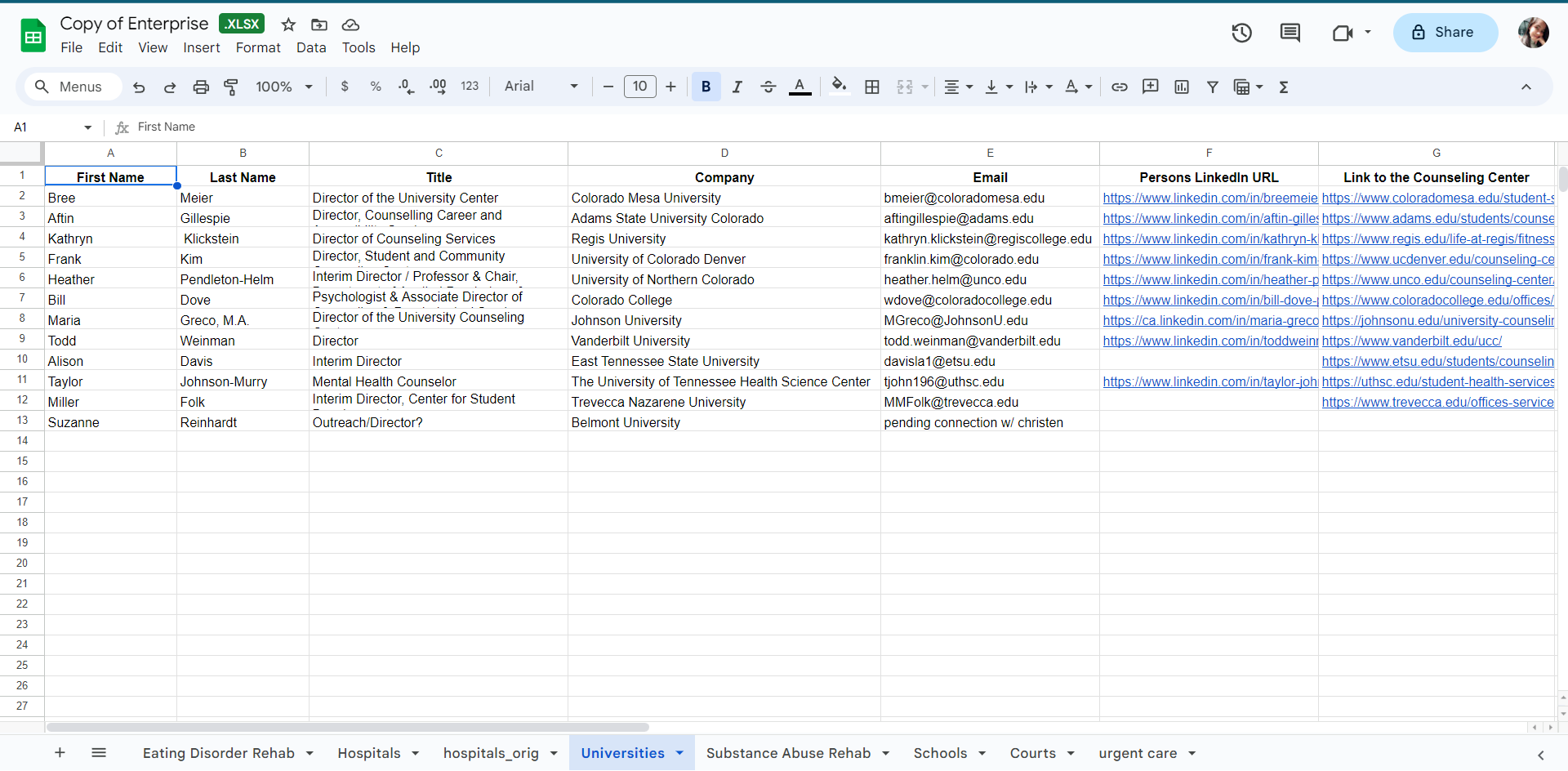The height and width of the screenshot is (771, 1568).
Task: Increase decimal places
Action: point(438,87)
